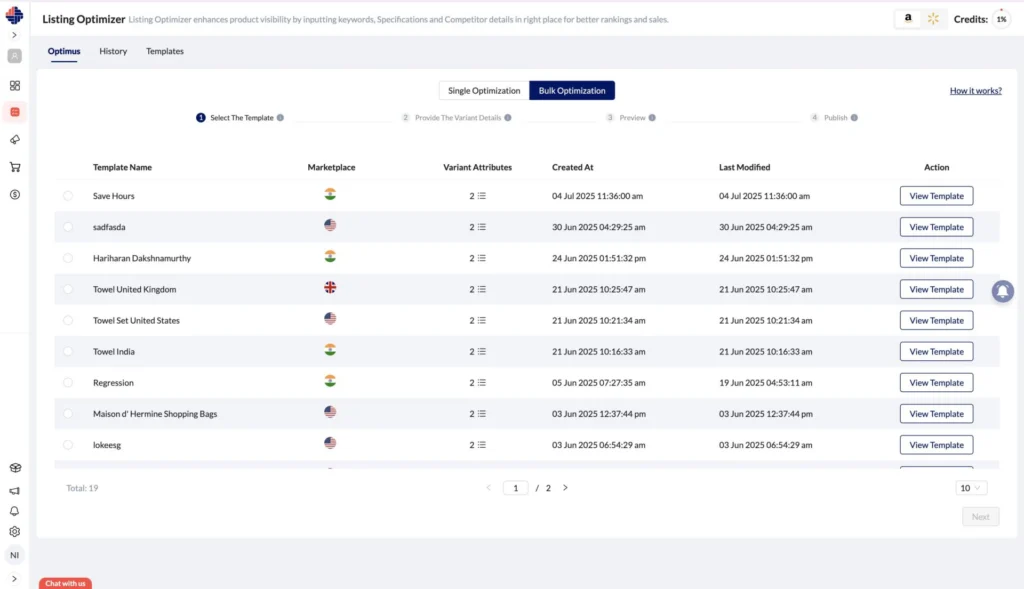Click the app logo in the sidebar
The height and width of the screenshot is (589, 1024).
click(x=14, y=14)
